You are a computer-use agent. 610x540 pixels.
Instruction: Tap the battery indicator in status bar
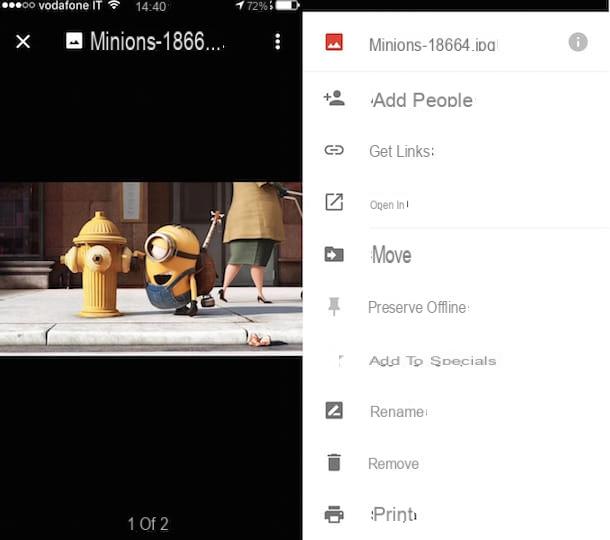tap(287, 5)
